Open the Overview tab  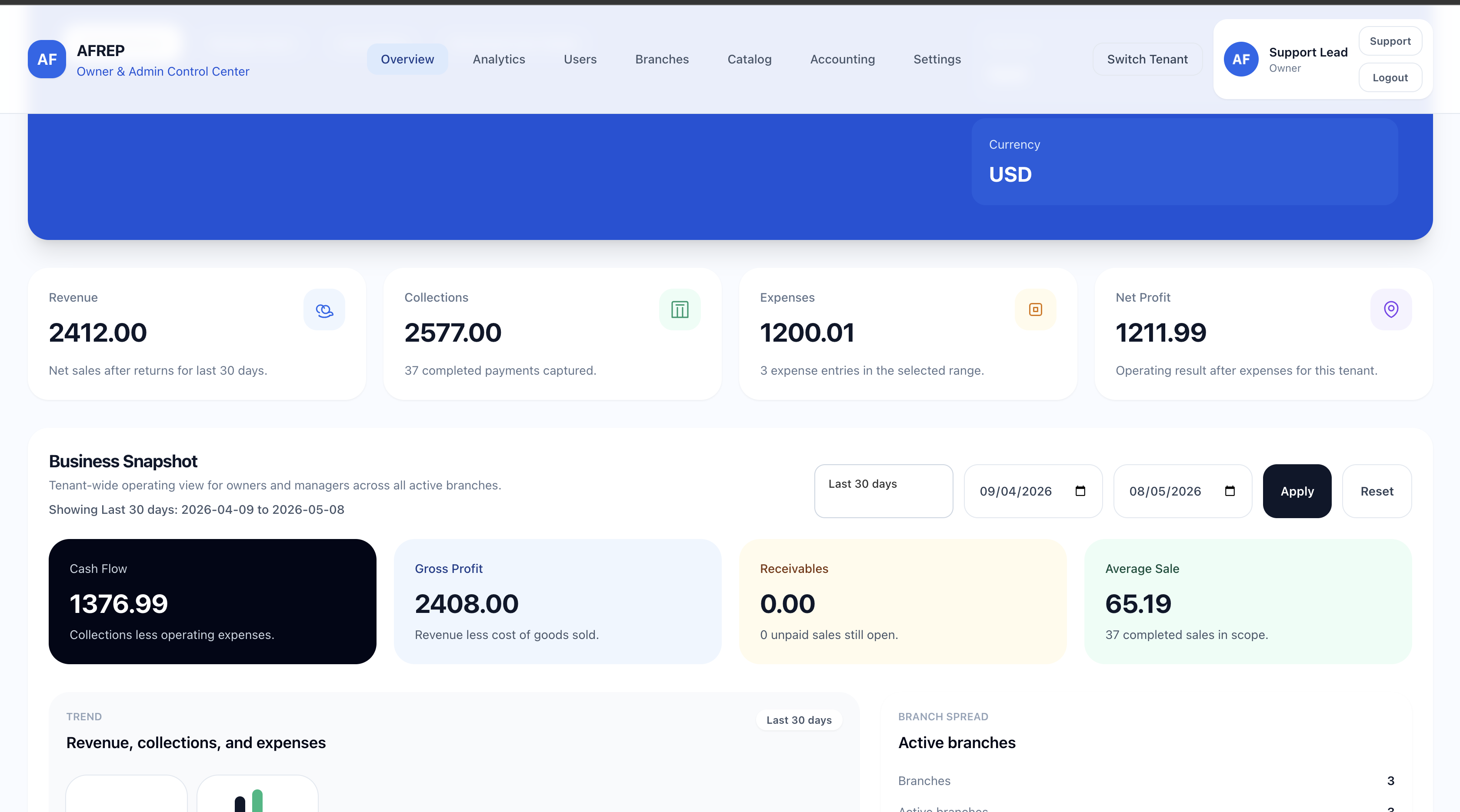tap(407, 59)
